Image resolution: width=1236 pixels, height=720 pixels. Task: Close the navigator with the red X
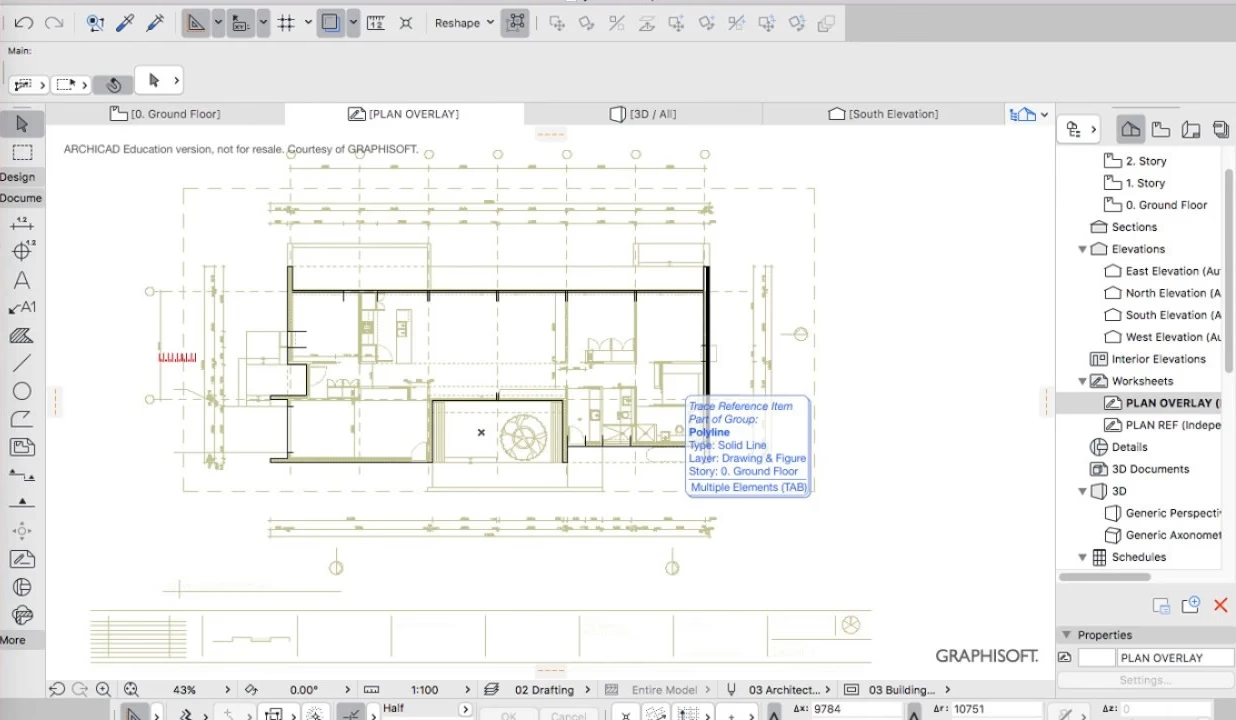click(1220, 605)
